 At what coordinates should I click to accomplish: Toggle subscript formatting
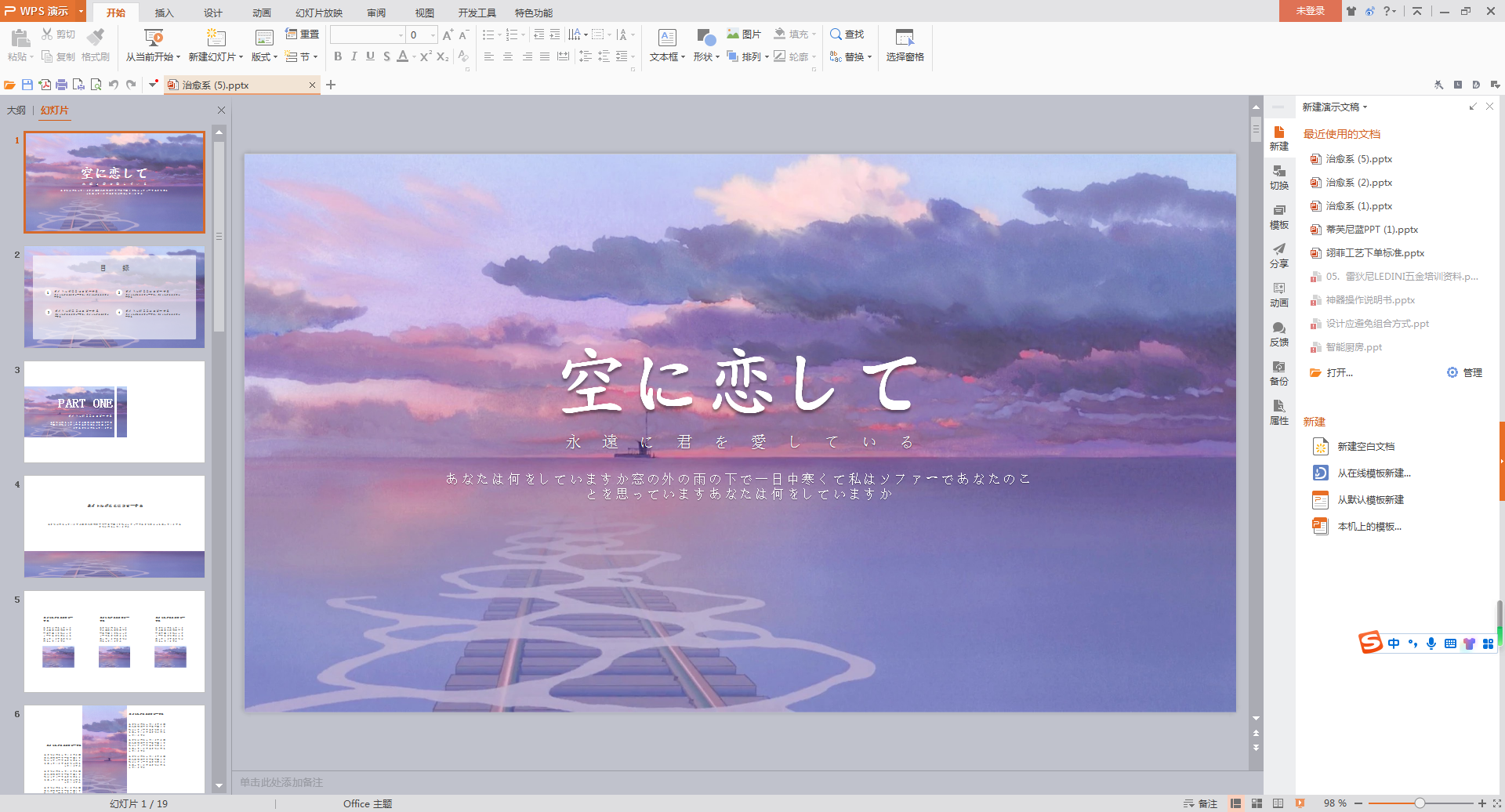pos(442,56)
